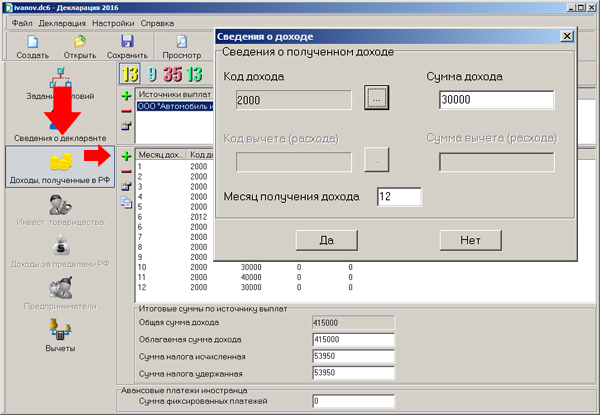Image resolution: width=600 pixels, height=415 pixels.
Task: Select the month 8 income row
Action: coord(174,247)
